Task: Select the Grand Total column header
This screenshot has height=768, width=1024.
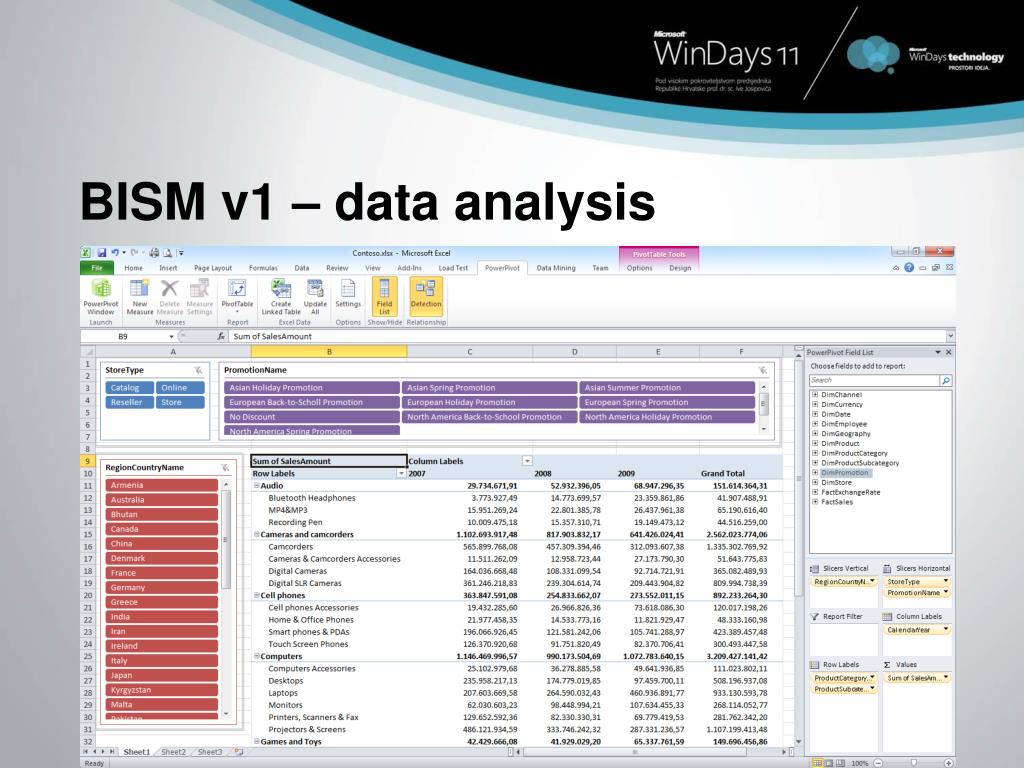Action: [722, 473]
